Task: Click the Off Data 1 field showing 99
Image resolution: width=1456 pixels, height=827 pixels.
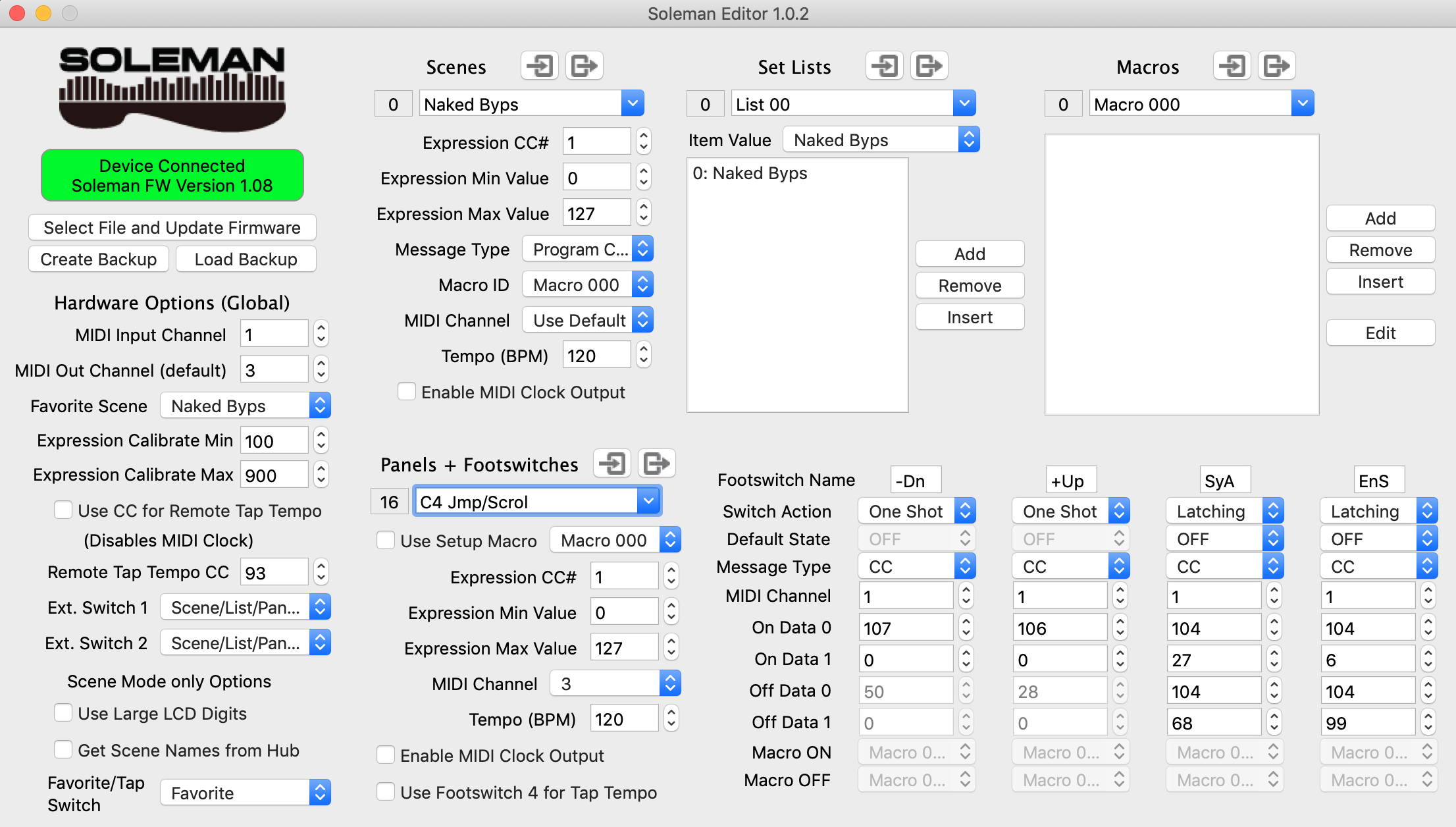Action: pyautogui.click(x=1368, y=722)
